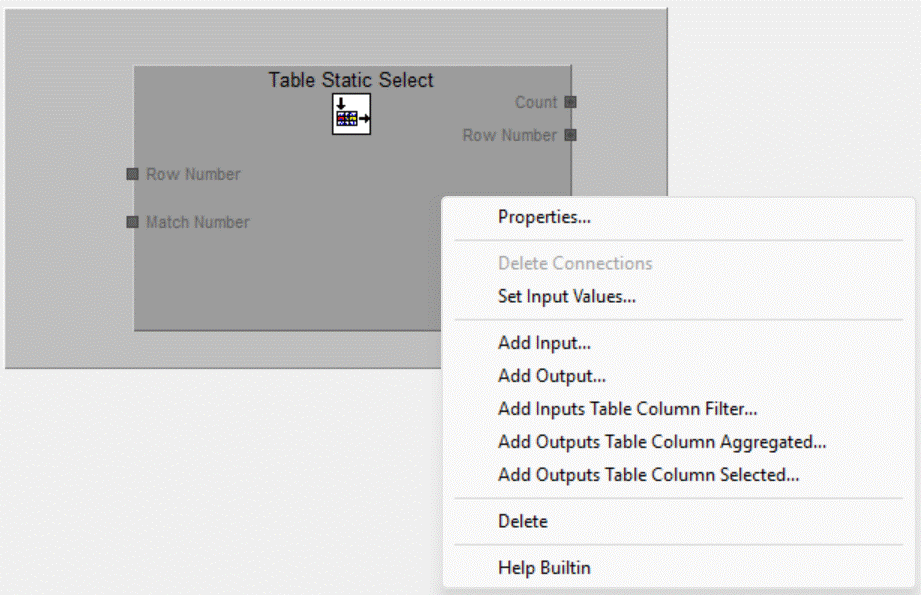Click the Row Number input port connector
The width and height of the screenshot is (921, 595).
pos(133,174)
